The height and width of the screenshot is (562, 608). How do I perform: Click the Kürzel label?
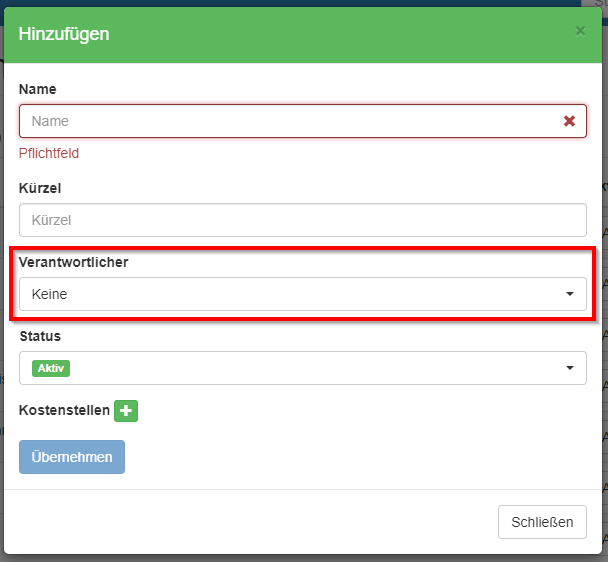click(40, 187)
